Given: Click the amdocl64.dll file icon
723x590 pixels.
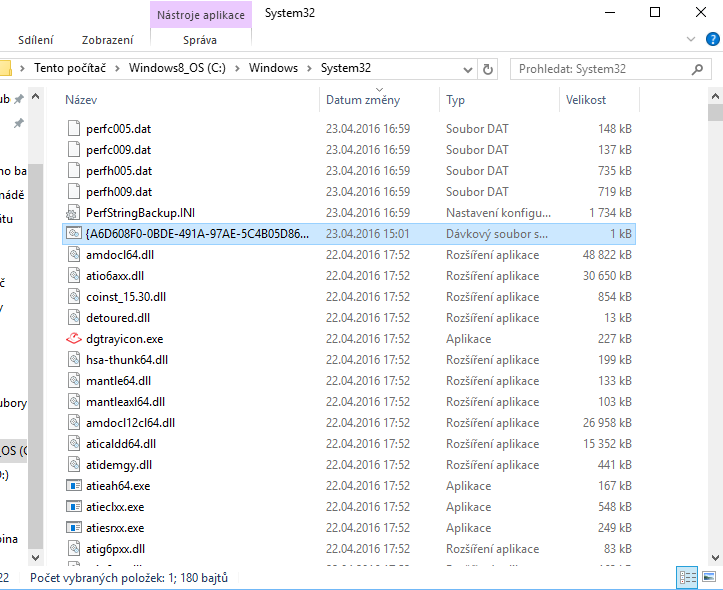Looking at the screenshot, I should tap(74, 254).
